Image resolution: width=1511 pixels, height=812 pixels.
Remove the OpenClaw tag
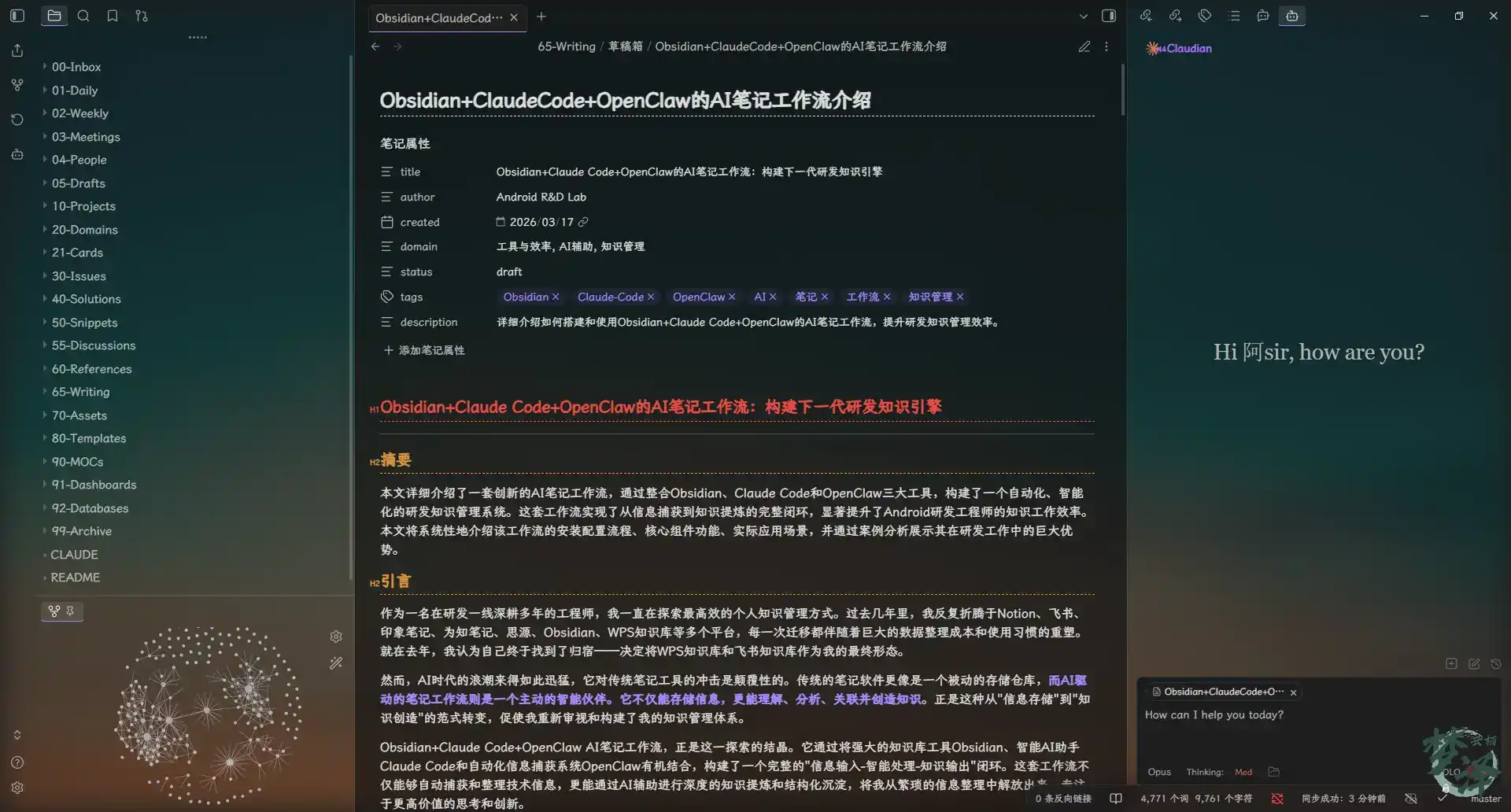click(732, 297)
